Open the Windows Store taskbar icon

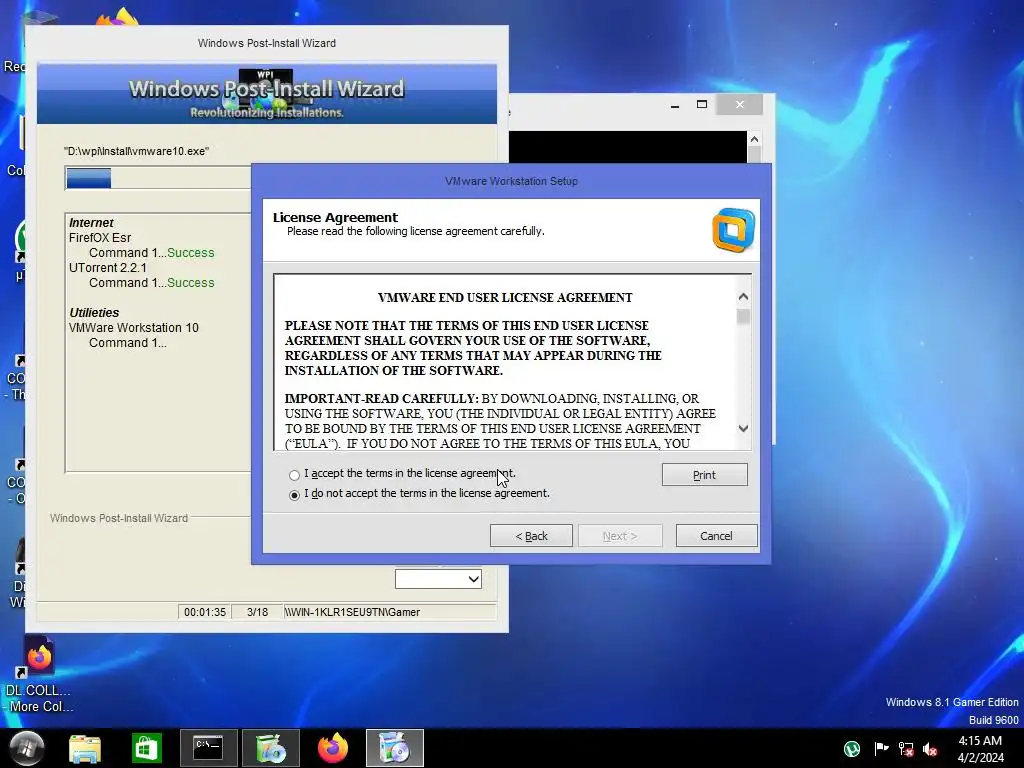pos(146,748)
